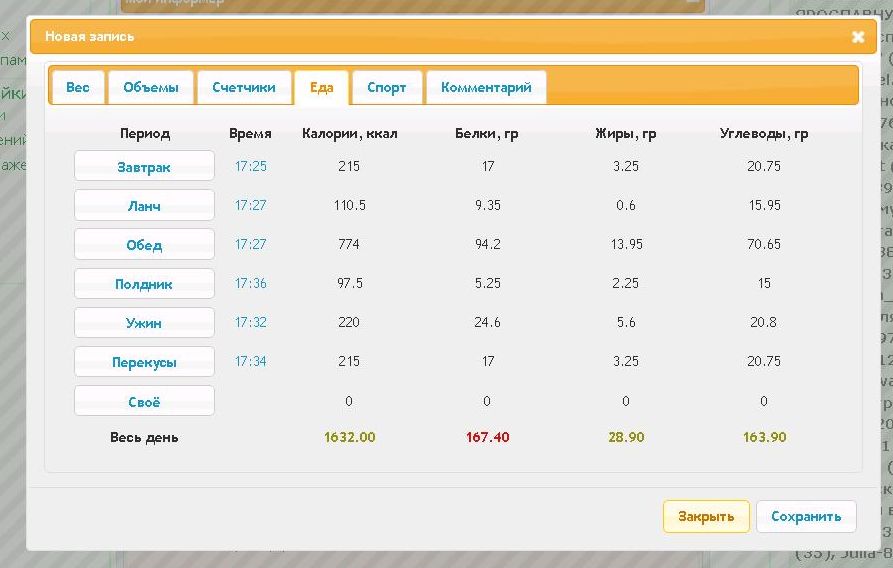Viewport: 893px width, 568px height.
Task: Select the Ужин carbs value 20.8
Action: pos(763,322)
